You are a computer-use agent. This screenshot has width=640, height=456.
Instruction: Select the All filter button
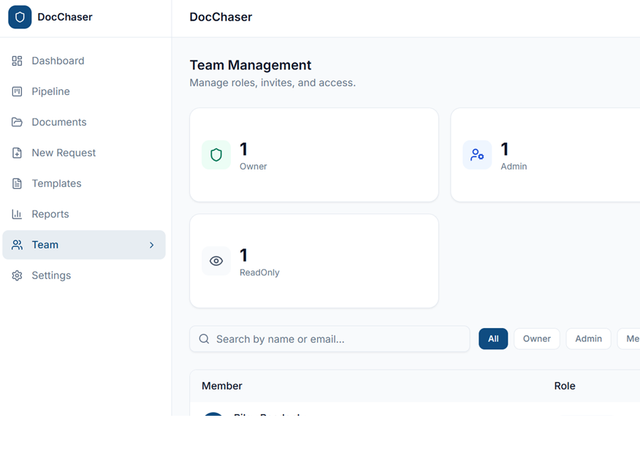click(493, 339)
